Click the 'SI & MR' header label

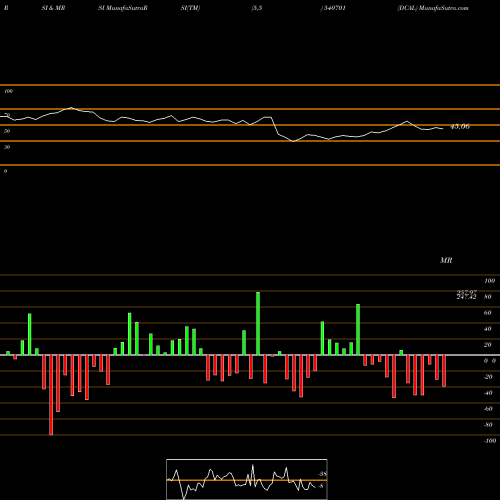pos(53,8)
